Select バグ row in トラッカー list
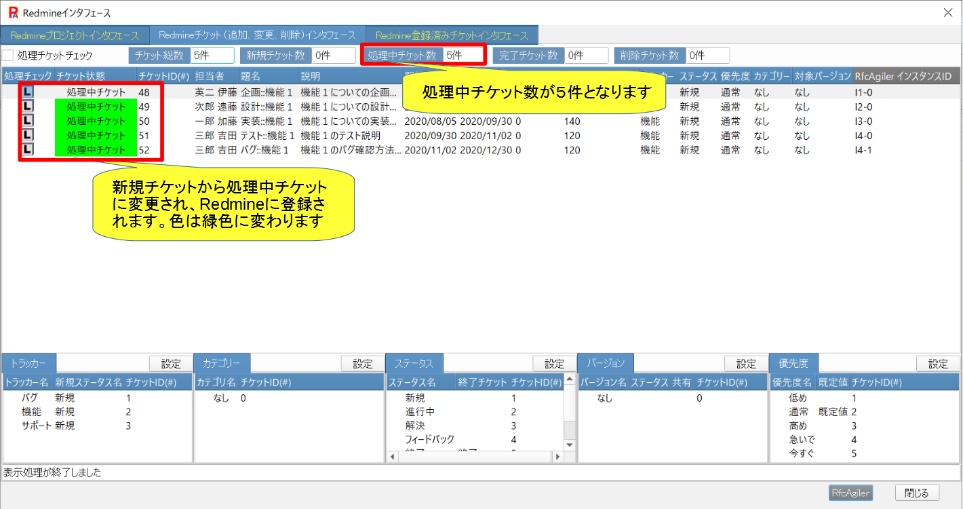The height and width of the screenshot is (509, 963). 97,398
